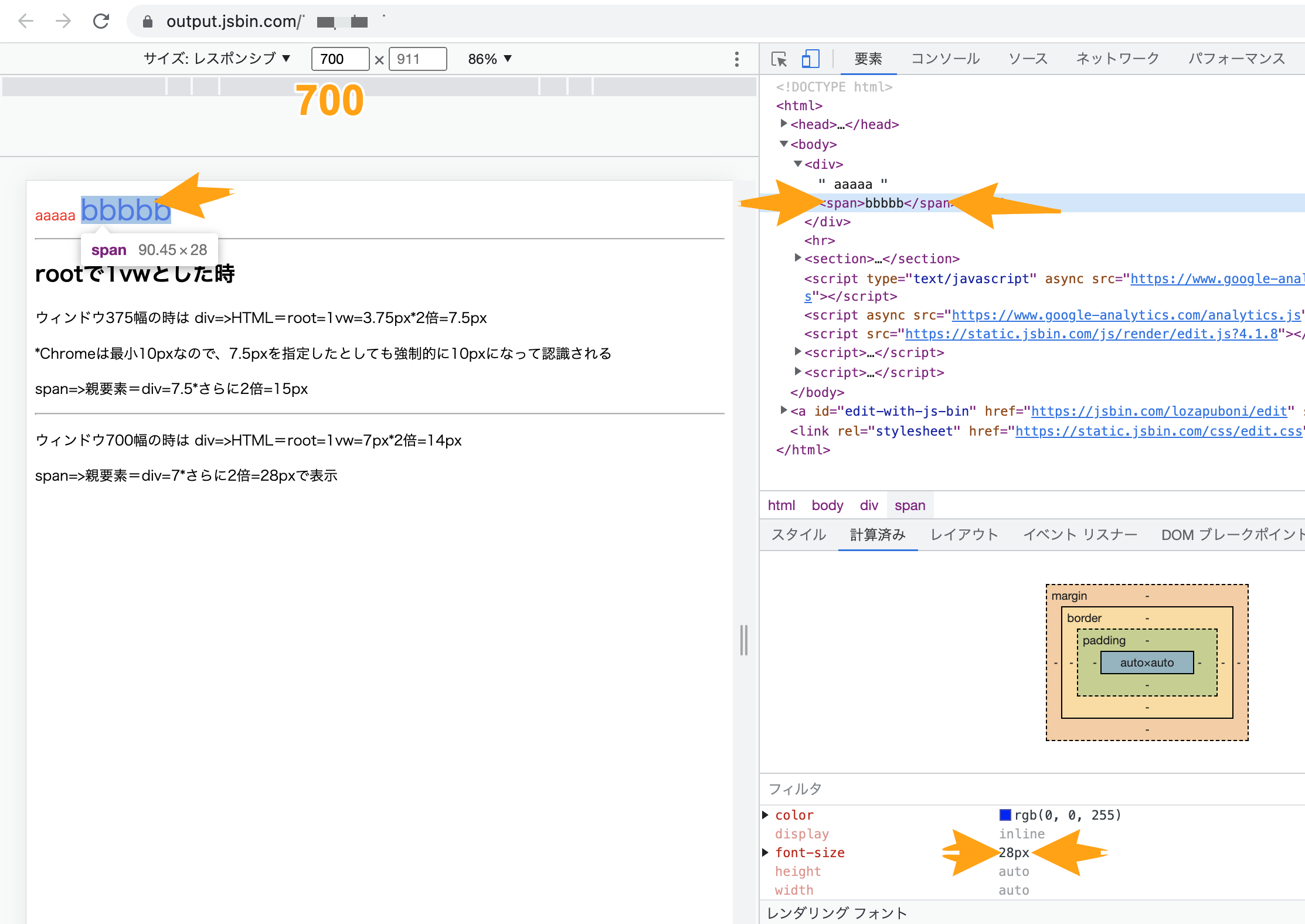Open device toolbar three-dot menu
Screen dimensions: 1305x924
[737, 59]
